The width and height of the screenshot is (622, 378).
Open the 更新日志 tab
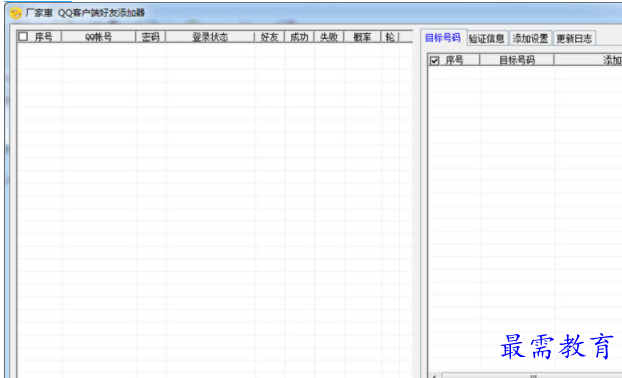coord(574,38)
